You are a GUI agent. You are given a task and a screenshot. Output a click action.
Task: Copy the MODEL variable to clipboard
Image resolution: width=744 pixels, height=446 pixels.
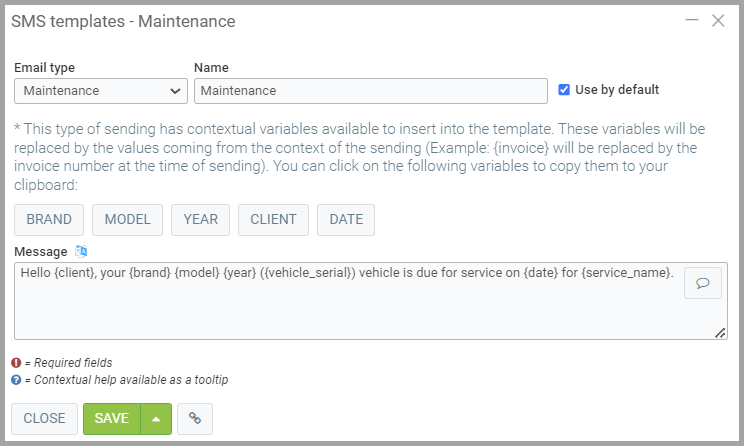(x=127, y=220)
